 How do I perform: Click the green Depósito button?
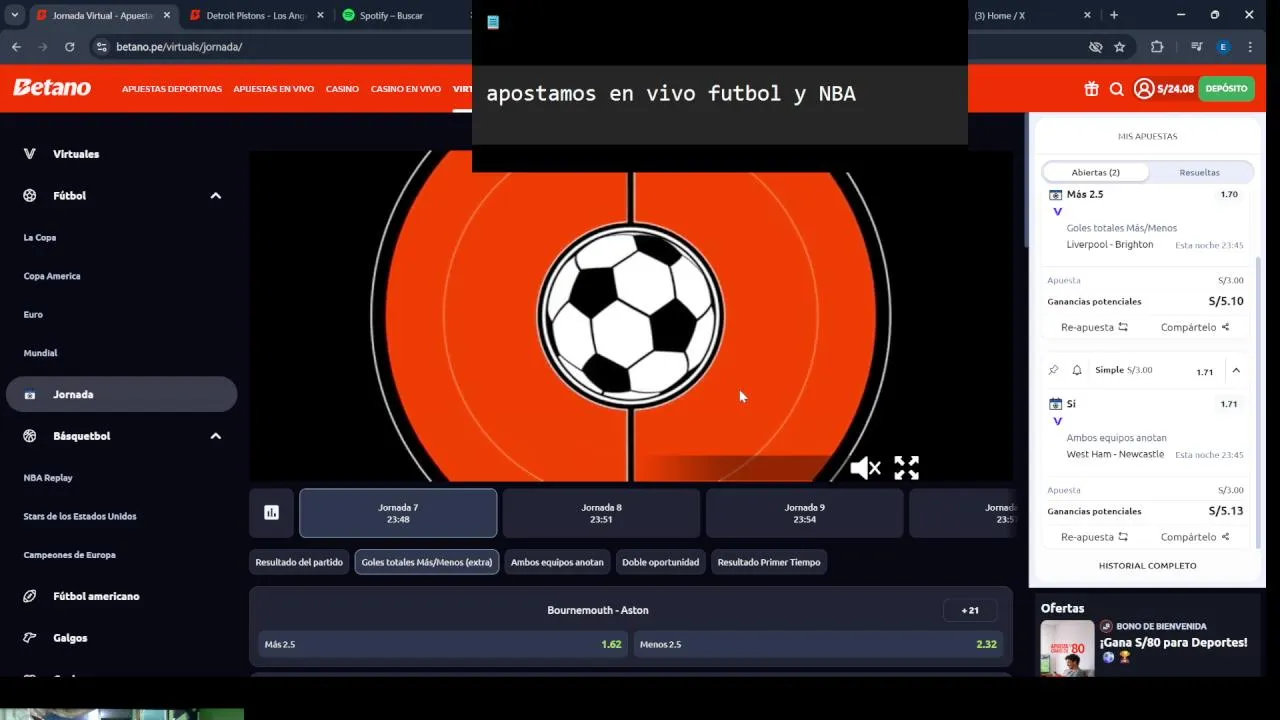click(1226, 89)
